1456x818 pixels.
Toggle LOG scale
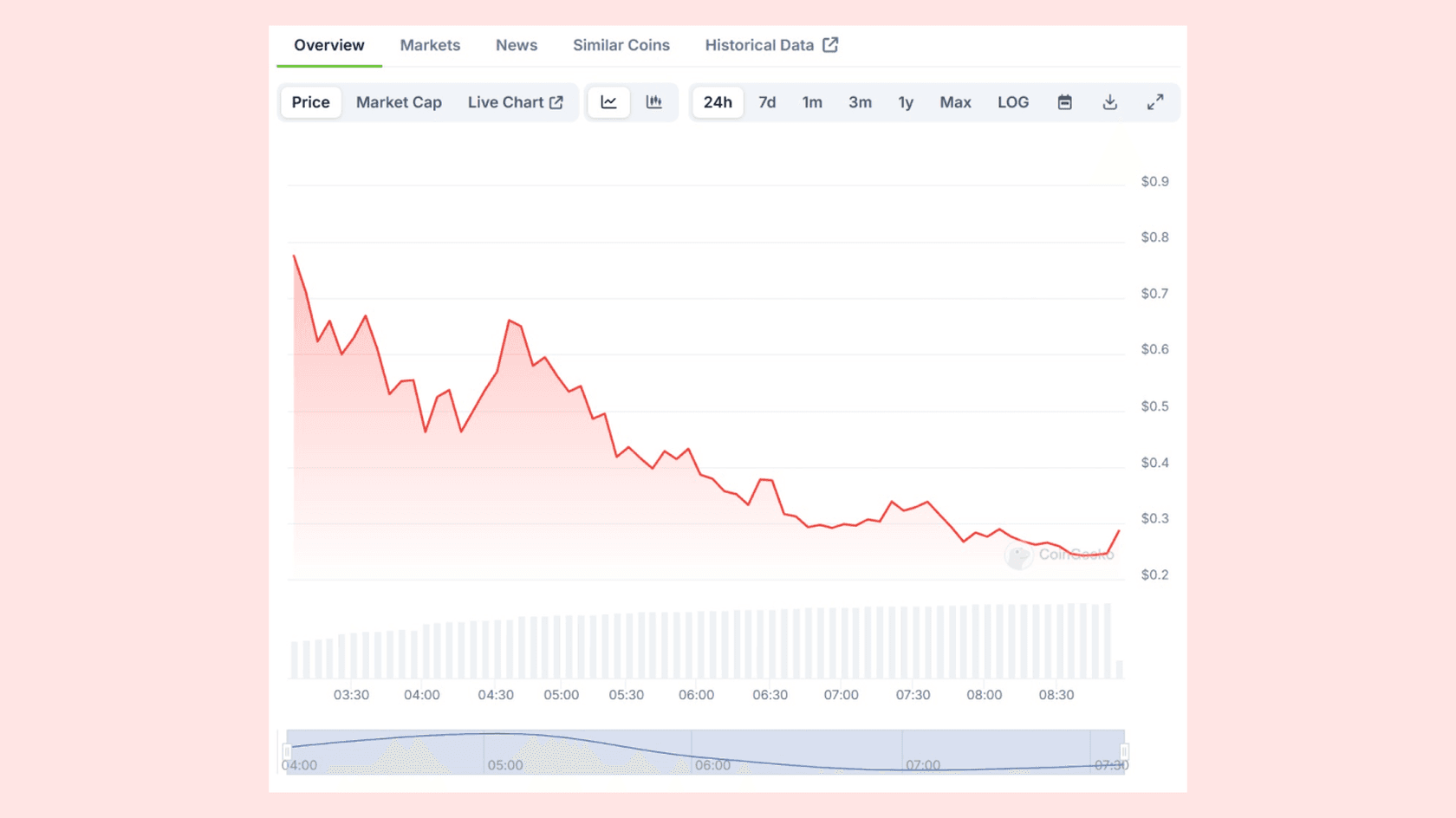1013,102
